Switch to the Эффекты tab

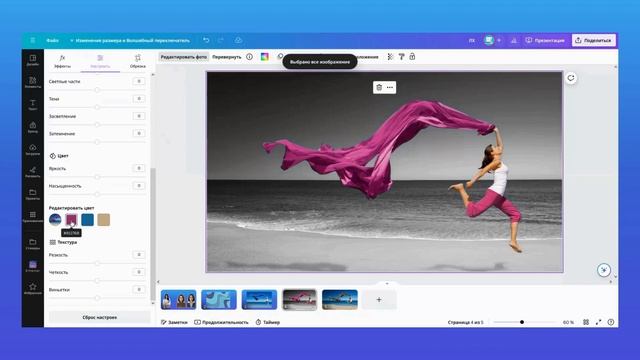tap(62, 61)
